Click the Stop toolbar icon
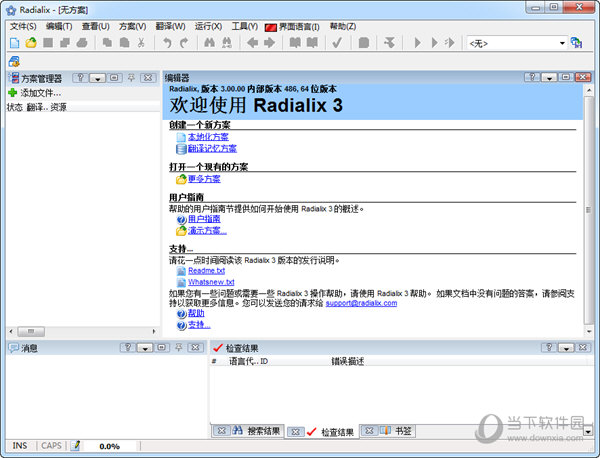The width and height of the screenshot is (600, 458). tap(364, 42)
